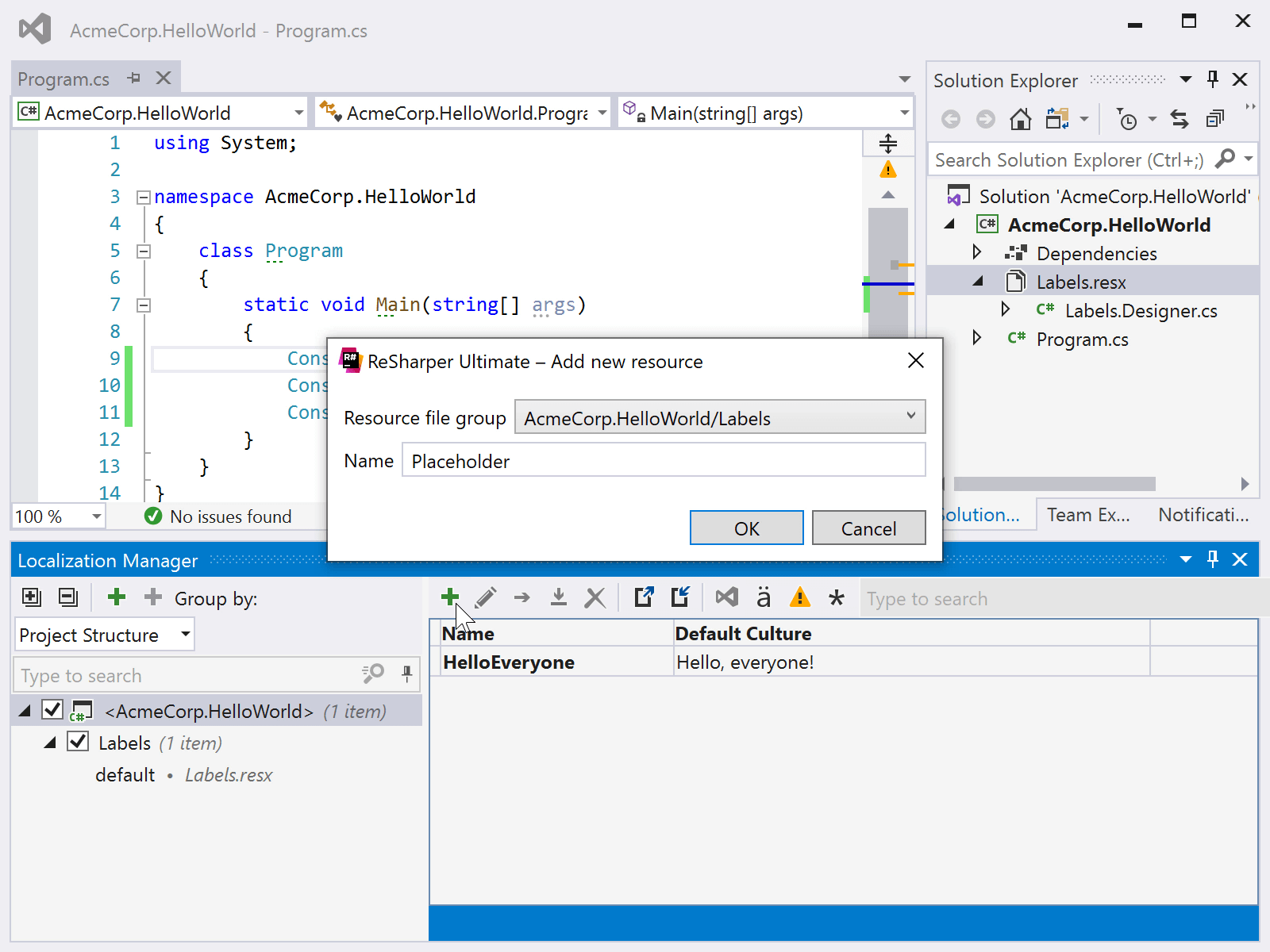The width and height of the screenshot is (1270, 952).
Task: Select the HelloEveryone resource row
Action: pyautogui.click(x=844, y=662)
